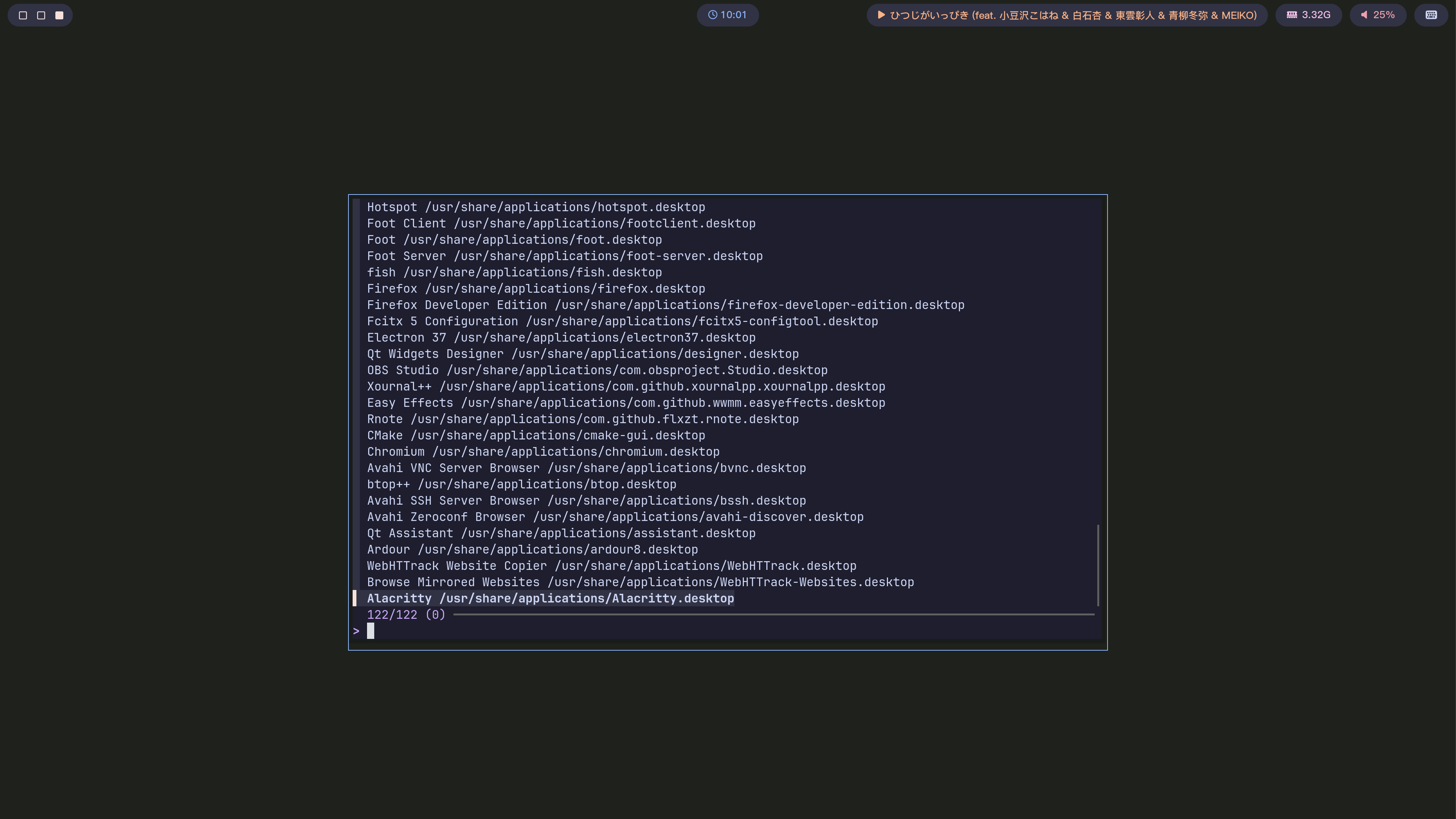Click the launcher list scrollbar
This screenshot has height=819, width=1456.
pos(1098,565)
